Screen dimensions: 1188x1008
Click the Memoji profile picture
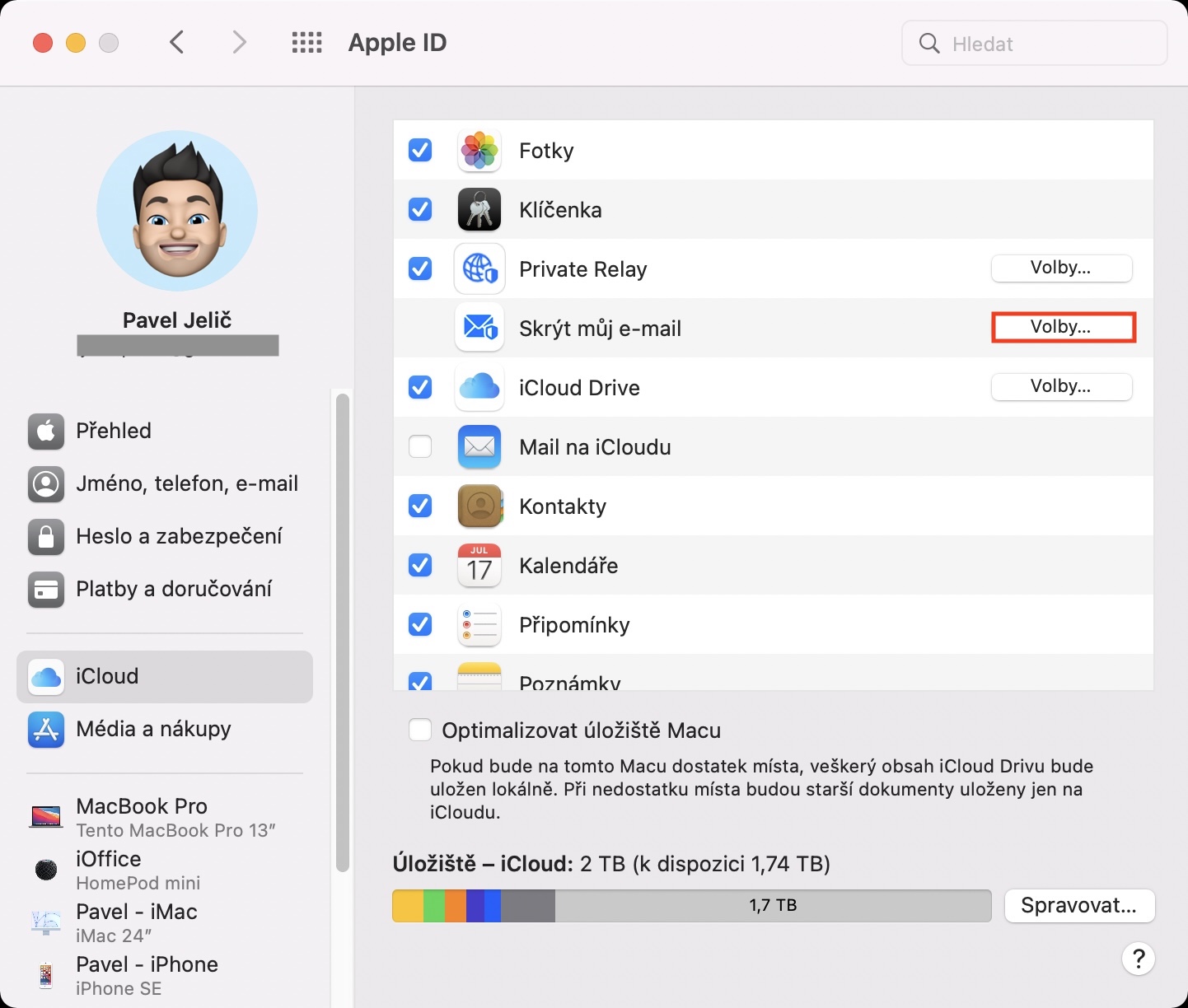[177, 211]
